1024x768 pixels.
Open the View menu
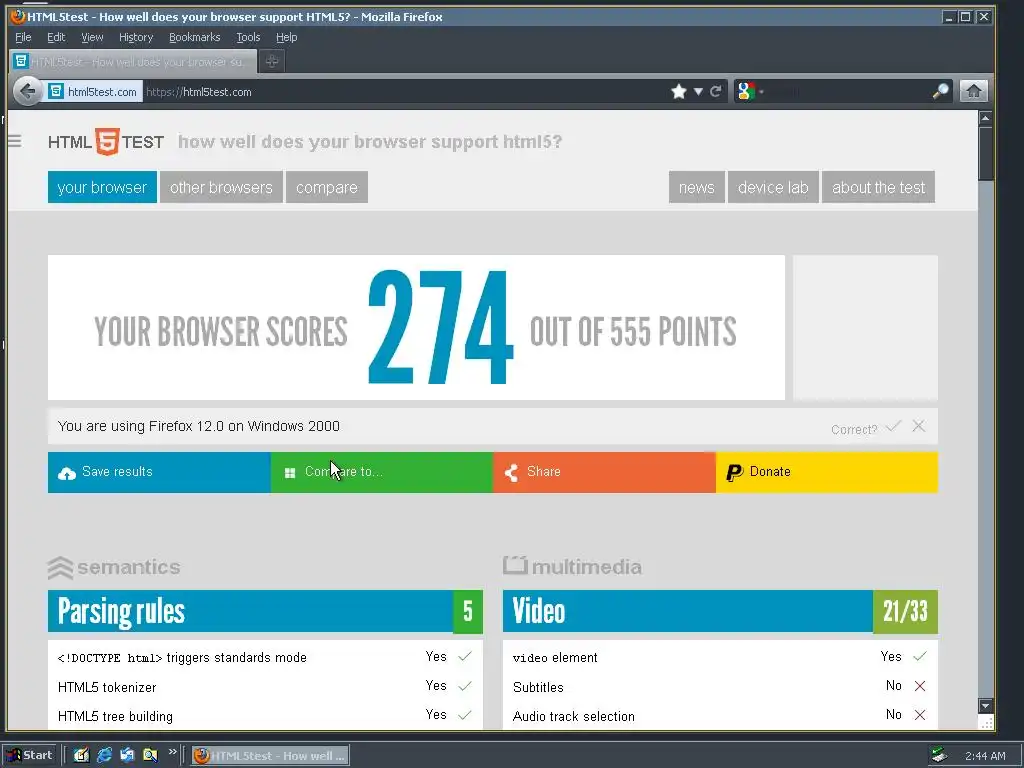(92, 37)
